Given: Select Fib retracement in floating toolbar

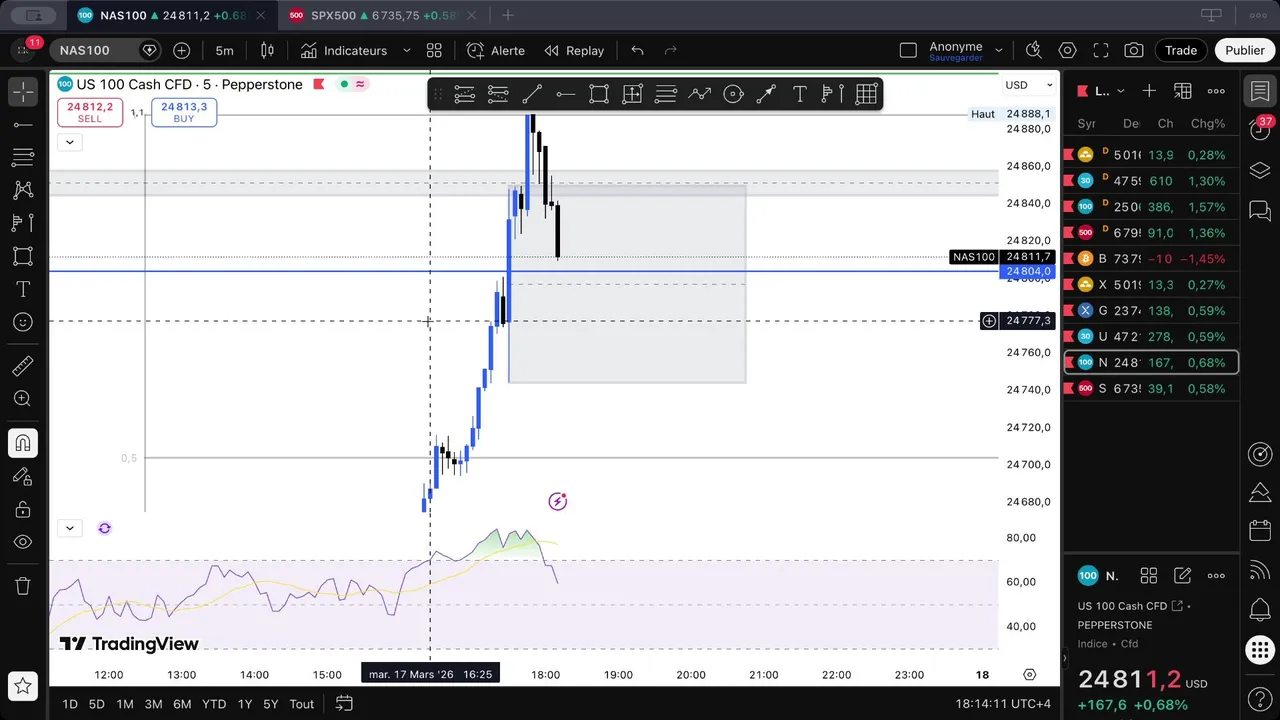Looking at the screenshot, I should [666, 94].
